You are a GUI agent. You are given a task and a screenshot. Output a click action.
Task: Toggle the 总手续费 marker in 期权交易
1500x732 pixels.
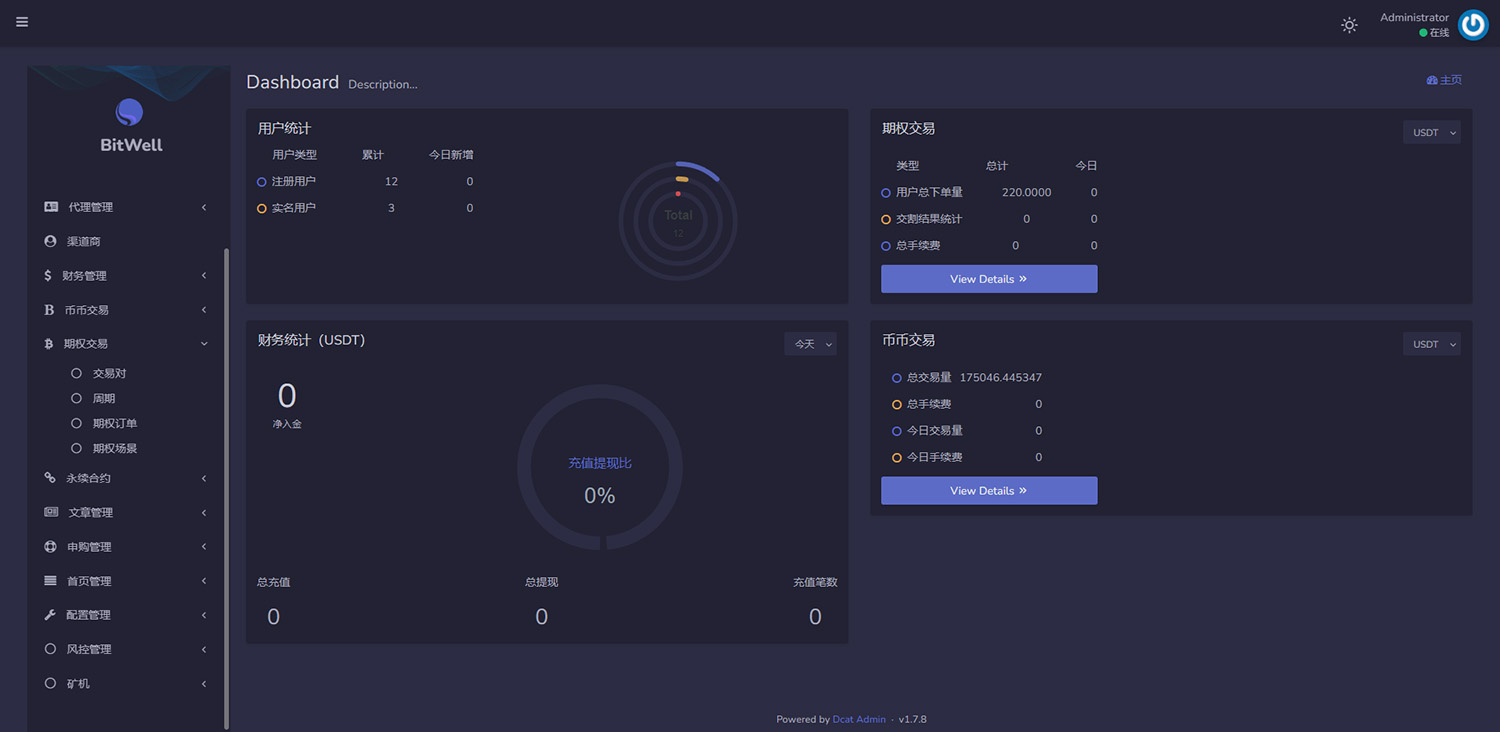pyautogui.click(x=886, y=246)
